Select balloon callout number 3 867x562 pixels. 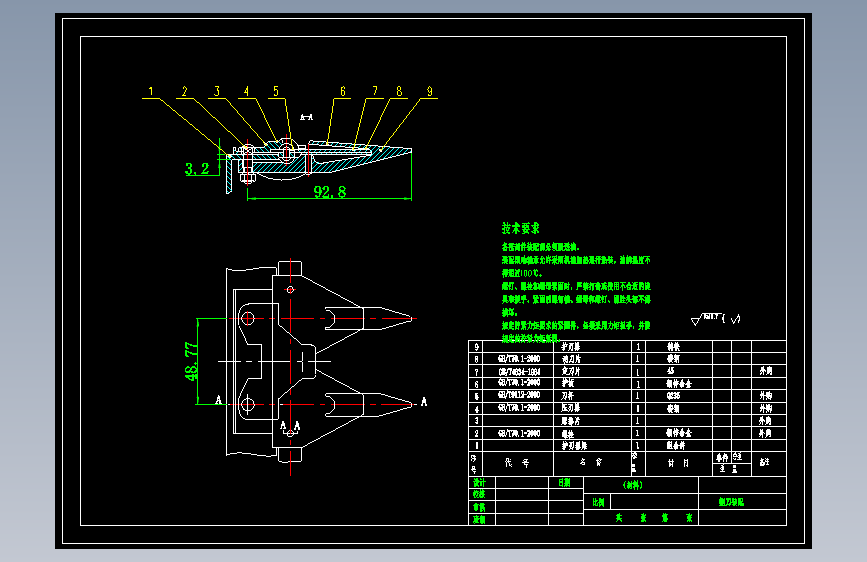(217, 91)
